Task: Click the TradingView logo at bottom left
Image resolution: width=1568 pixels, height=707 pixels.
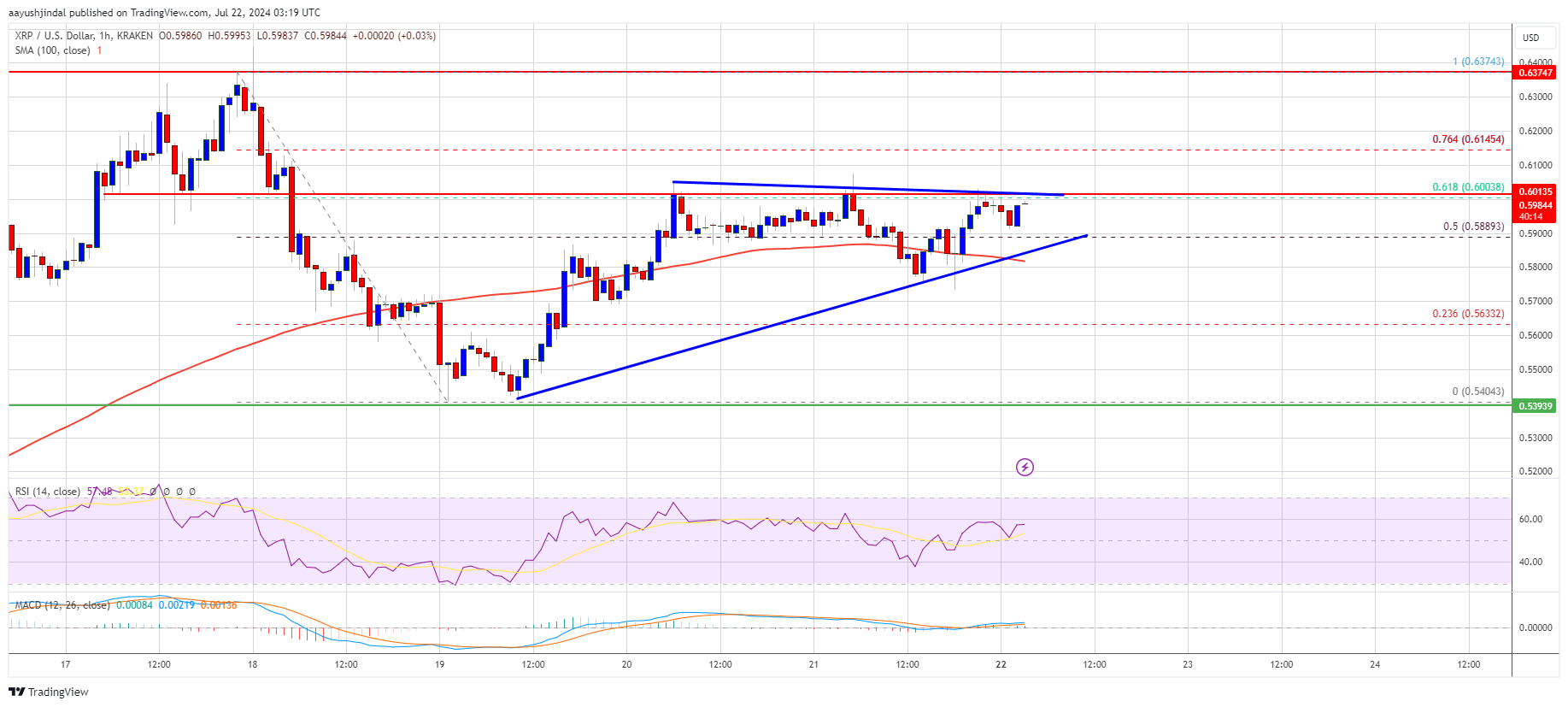Action: [x=49, y=692]
